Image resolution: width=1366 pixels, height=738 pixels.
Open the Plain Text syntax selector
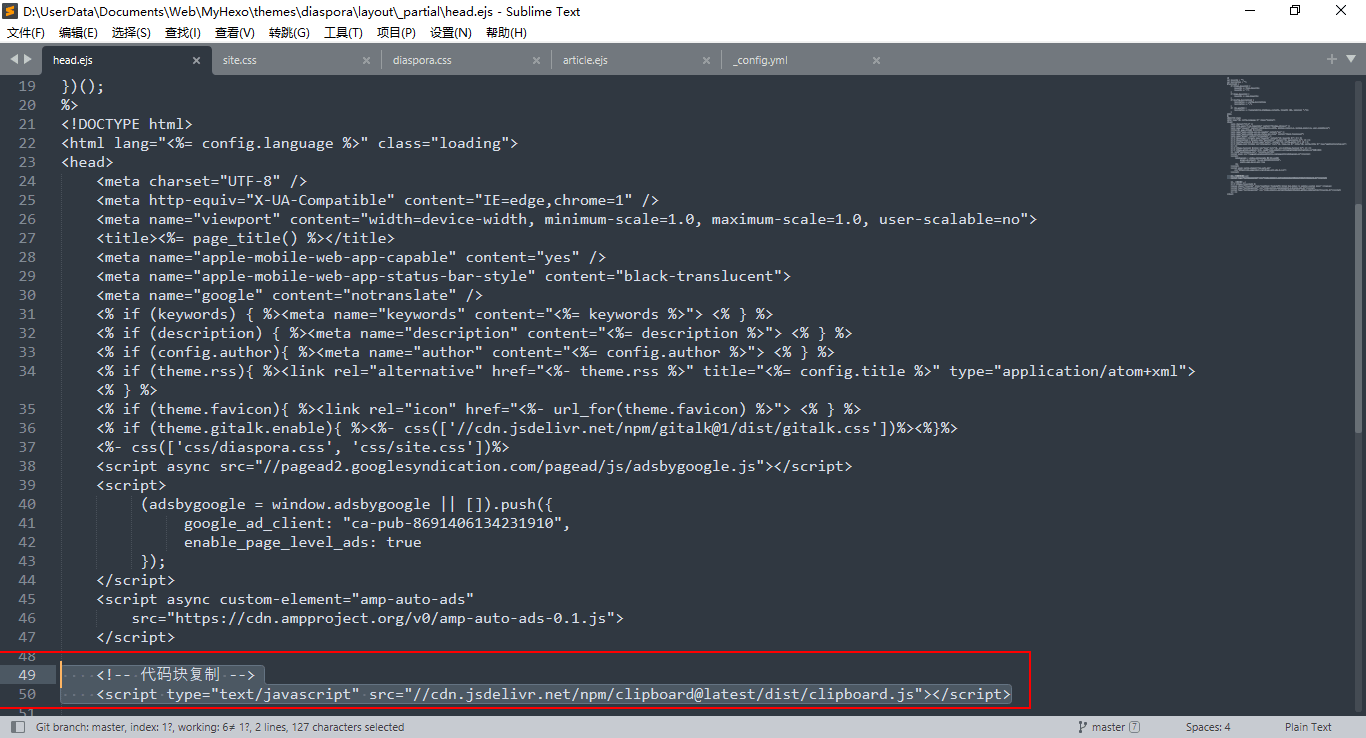coord(1308,727)
